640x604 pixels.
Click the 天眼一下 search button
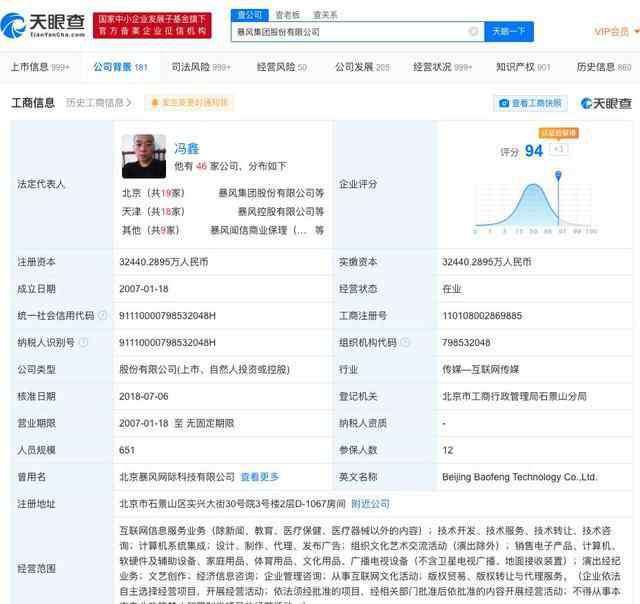pos(509,31)
